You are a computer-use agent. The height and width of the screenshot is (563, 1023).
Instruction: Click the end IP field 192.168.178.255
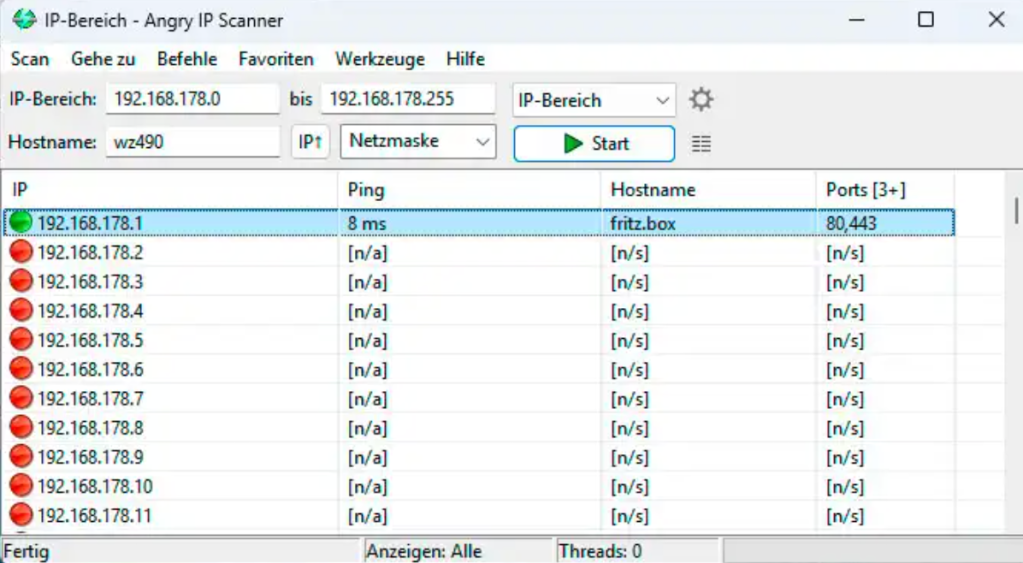click(x=408, y=99)
